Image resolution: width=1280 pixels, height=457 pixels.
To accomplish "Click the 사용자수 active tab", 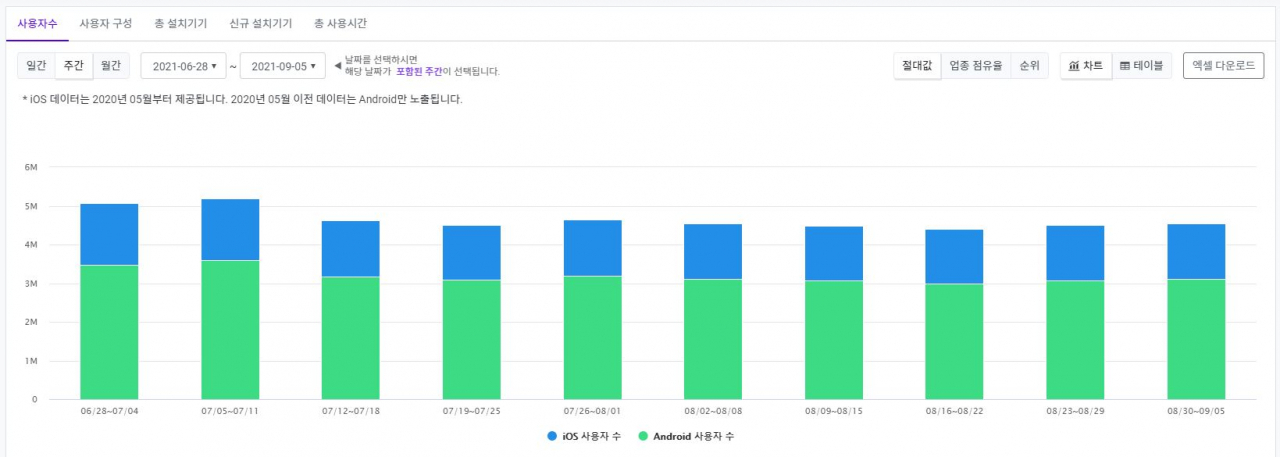I will click(x=37, y=22).
